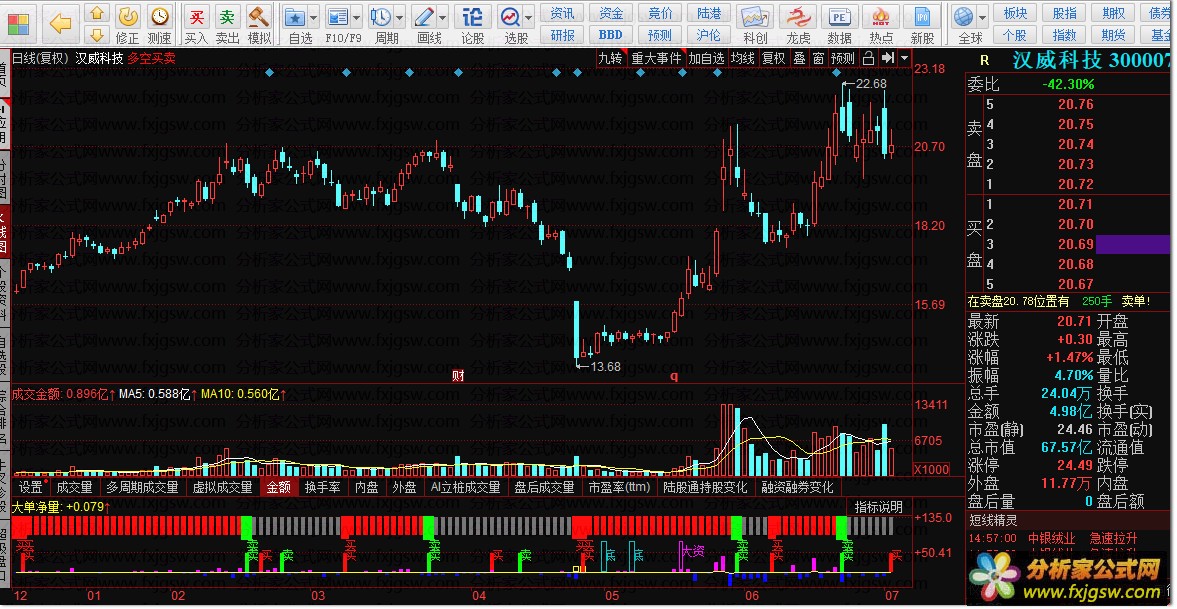Click the BBD button
The height and width of the screenshot is (609, 1177).
point(611,35)
